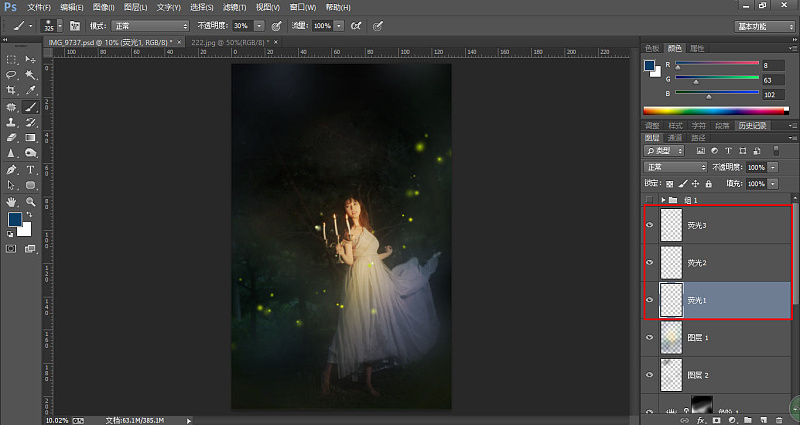Select the Magic Wand tool
Screen dimensions: 800x425
[31, 75]
